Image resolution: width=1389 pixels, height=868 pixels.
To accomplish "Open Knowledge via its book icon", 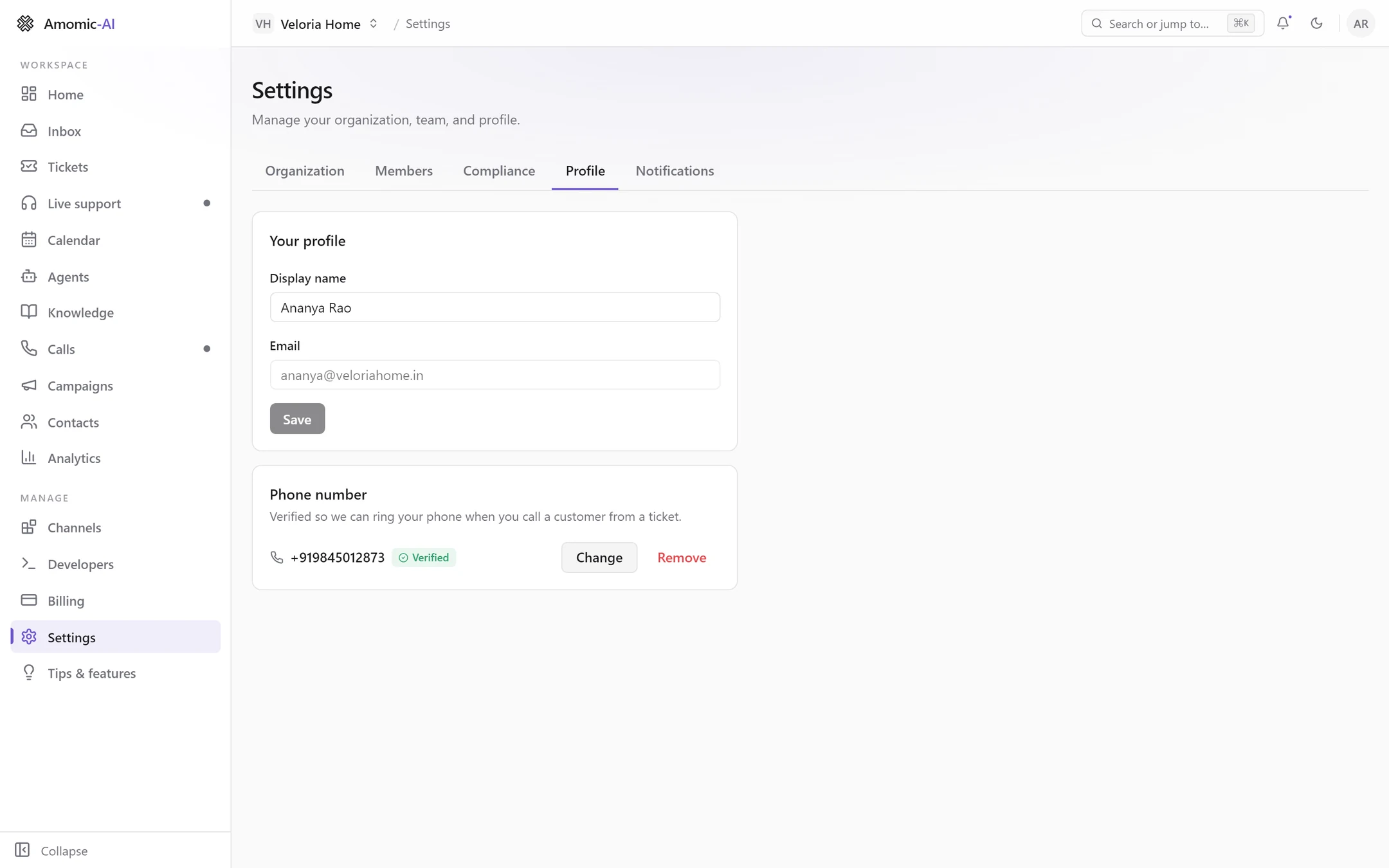I will (29, 312).
